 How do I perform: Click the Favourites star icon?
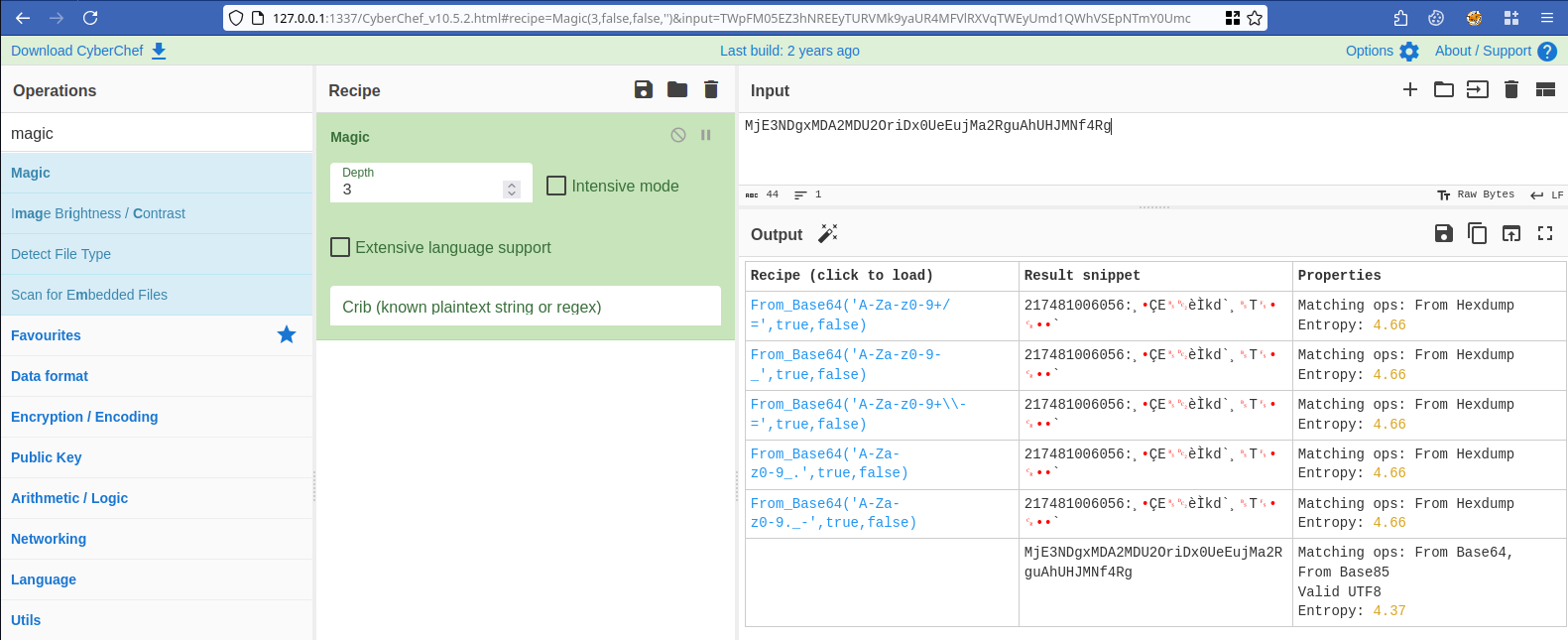tap(287, 334)
